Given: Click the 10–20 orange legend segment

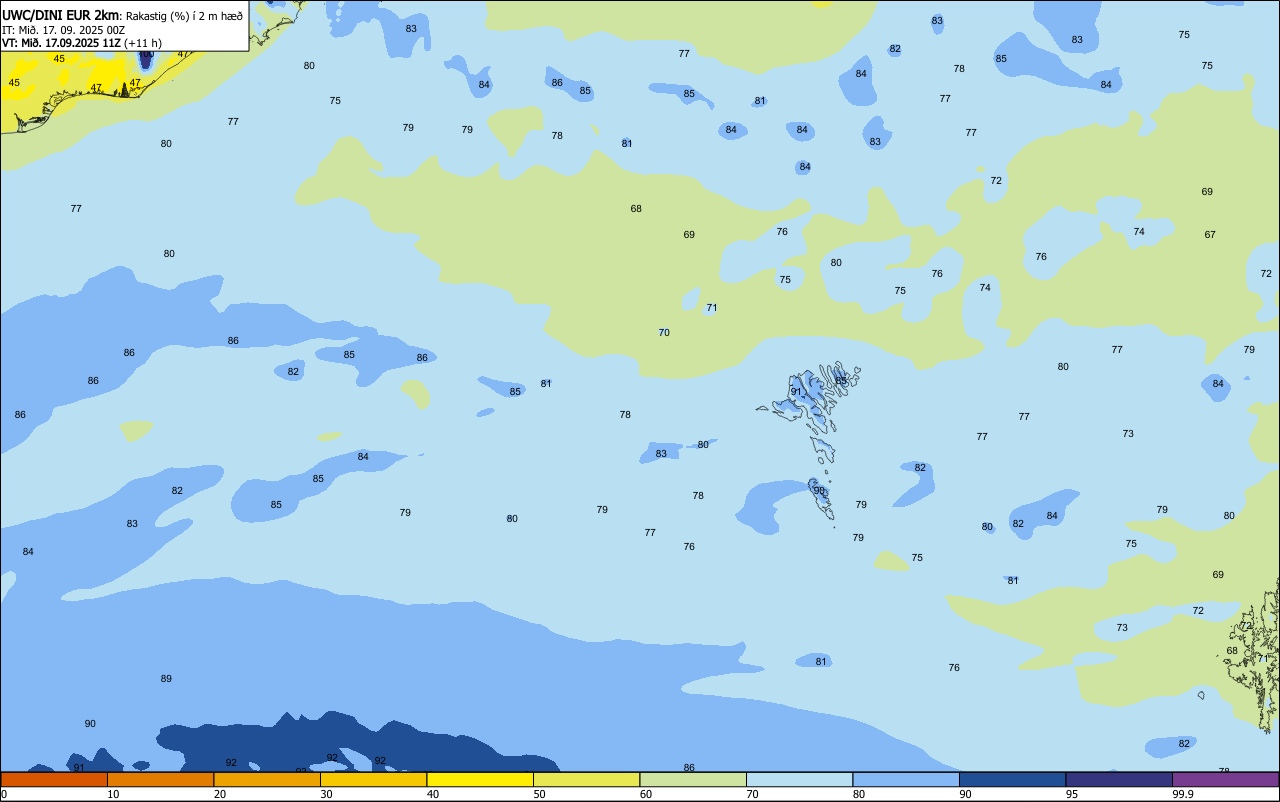Looking at the screenshot, I should tap(160, 779).
